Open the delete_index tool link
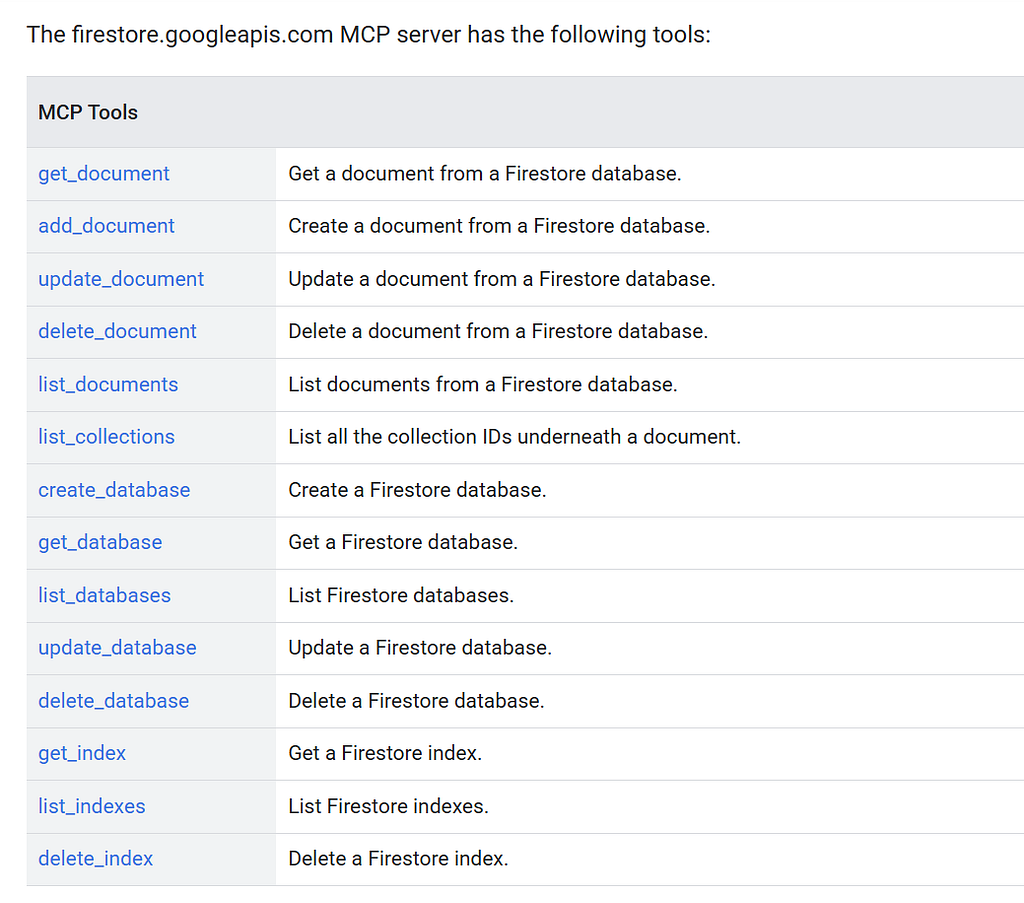Screen dimensions: 1024x903 [95, 859]
